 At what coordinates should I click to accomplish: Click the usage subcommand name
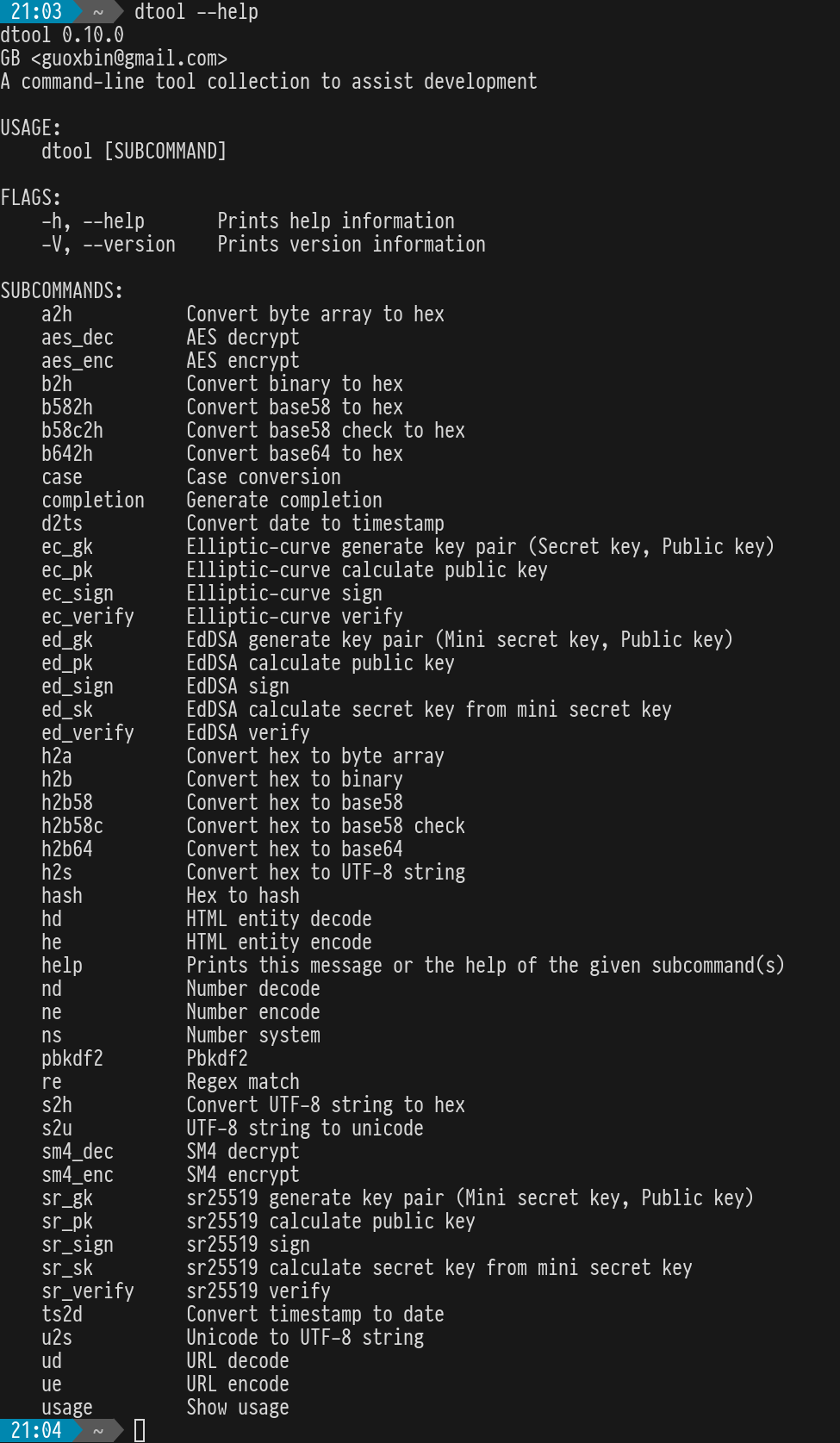[67, 1408]
